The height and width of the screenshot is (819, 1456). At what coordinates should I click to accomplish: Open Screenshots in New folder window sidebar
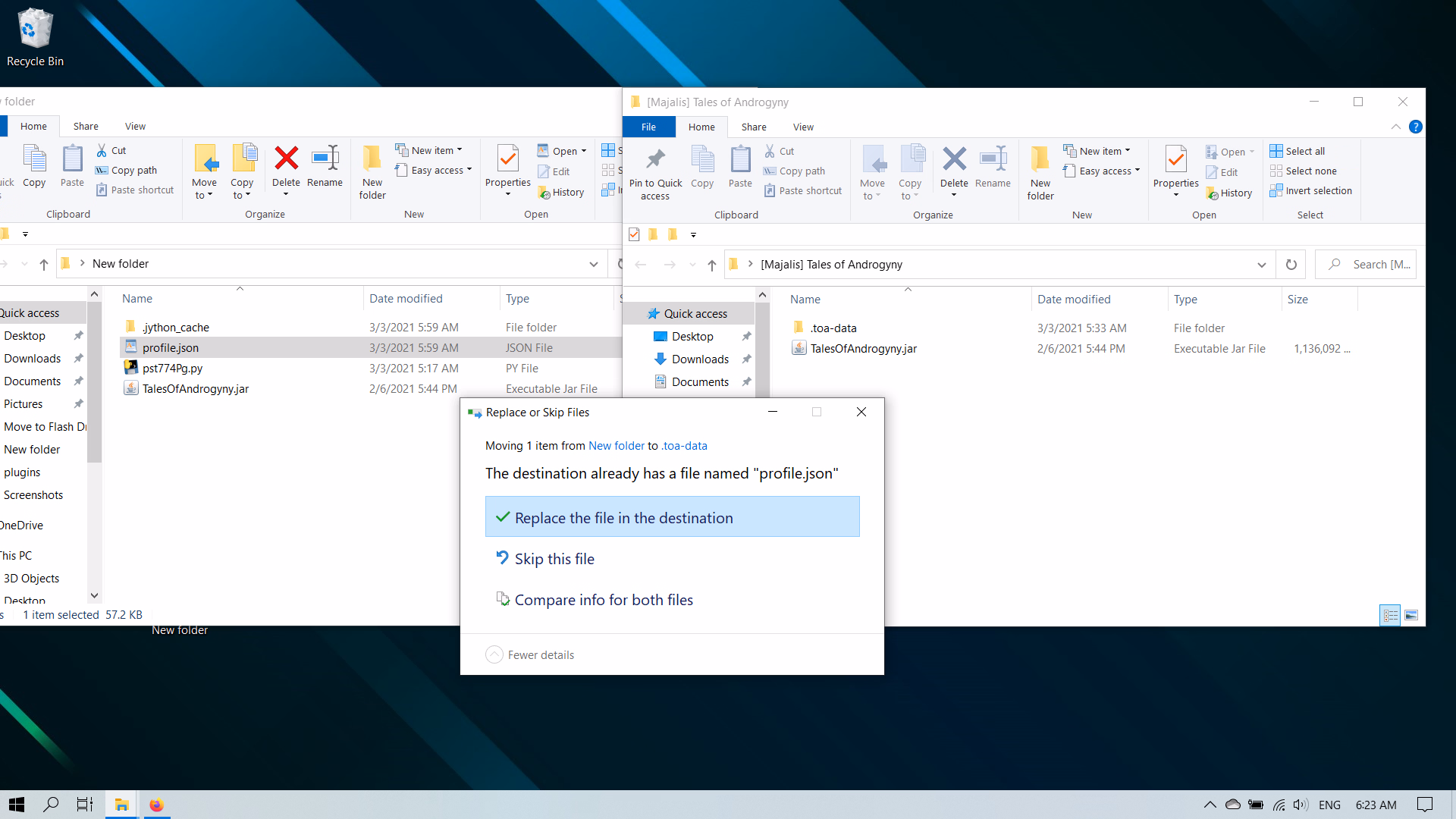(x=33, y=494)
